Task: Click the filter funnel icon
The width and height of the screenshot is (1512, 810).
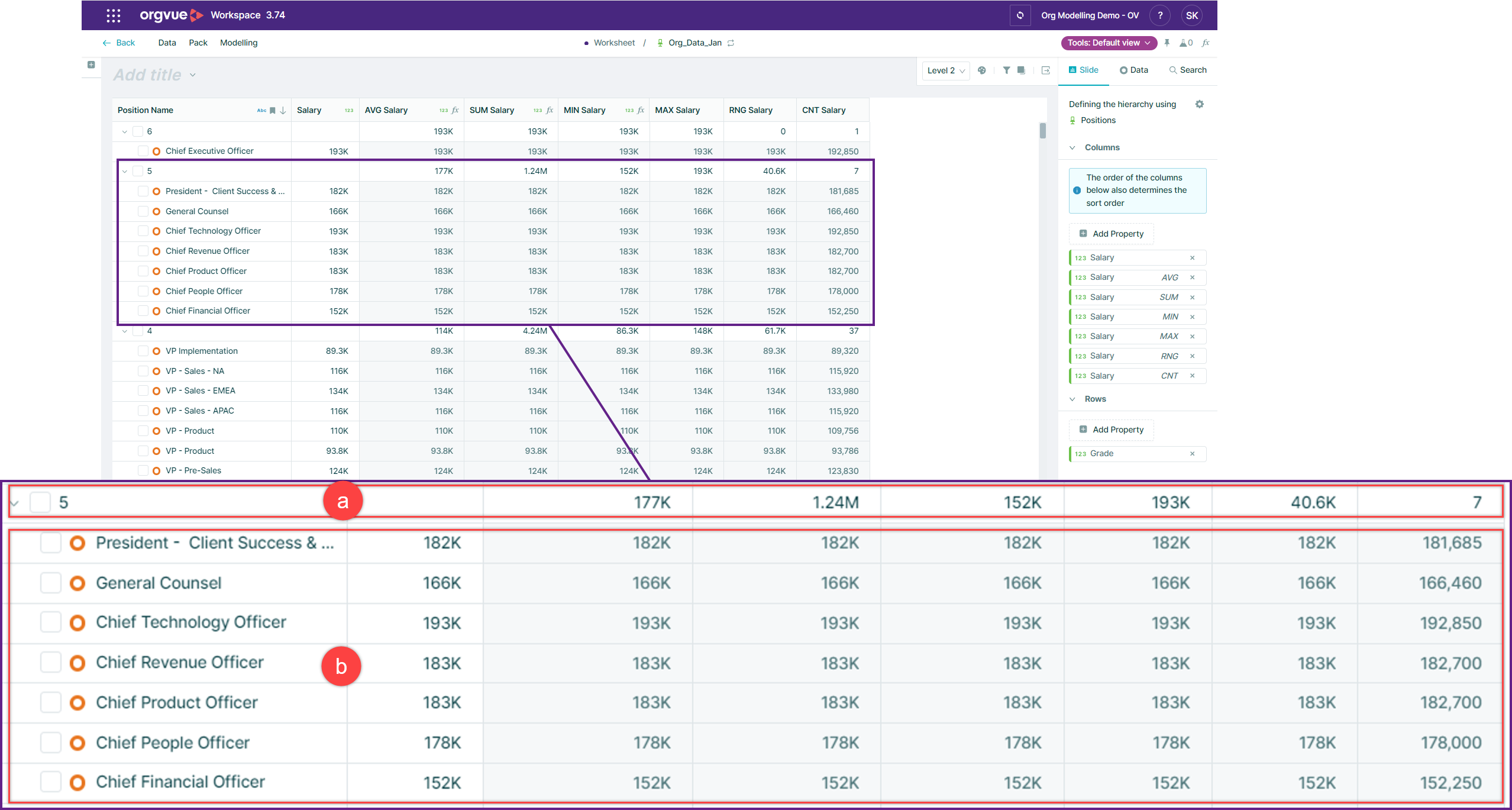Action: (1006, 70)
